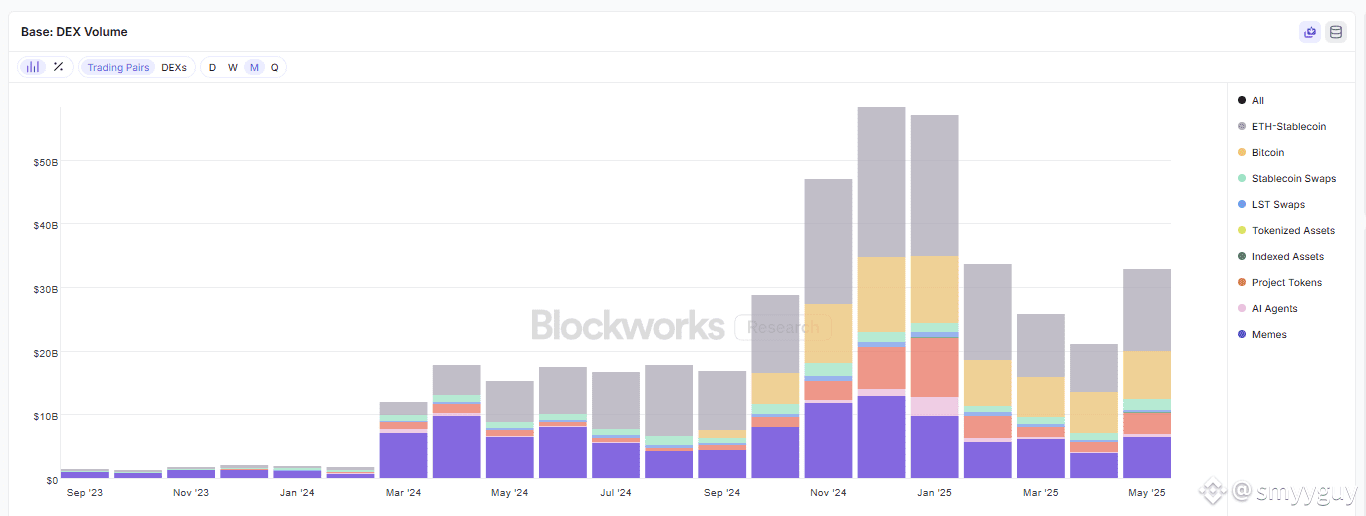1366x516 pixels.
Task: Switch to the bar chart absolute view icon
Action: pos(33,67)
